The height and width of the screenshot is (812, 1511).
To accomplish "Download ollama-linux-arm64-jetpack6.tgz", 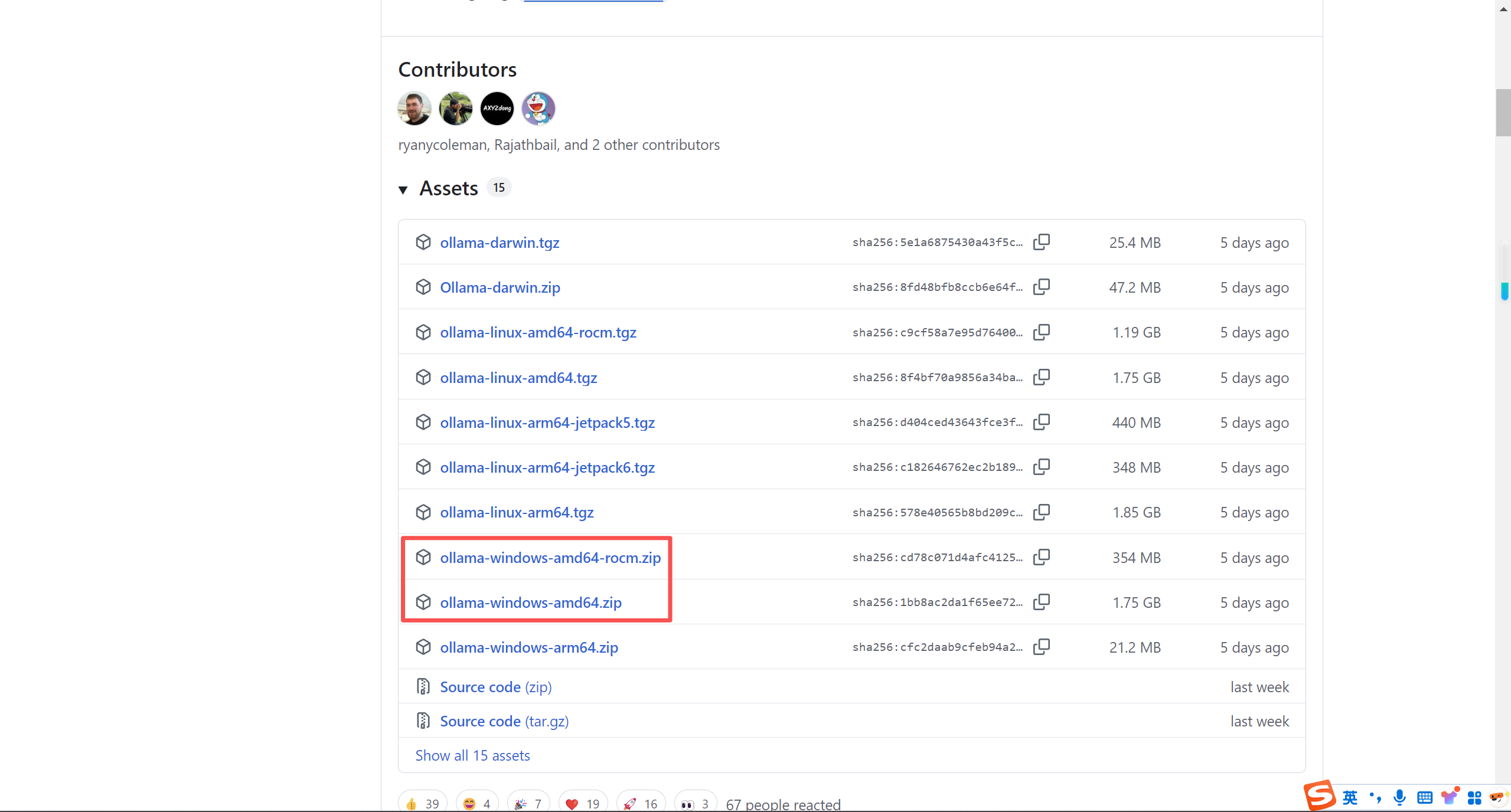I will 547,467.
